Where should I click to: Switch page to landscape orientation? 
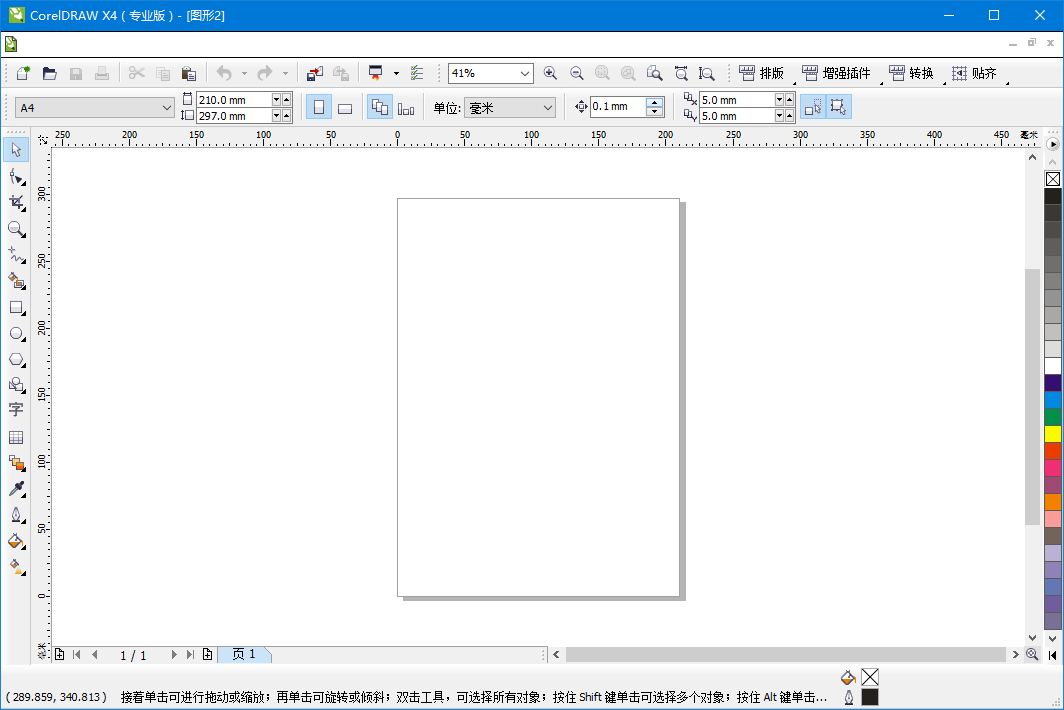[x=345, y=107]
